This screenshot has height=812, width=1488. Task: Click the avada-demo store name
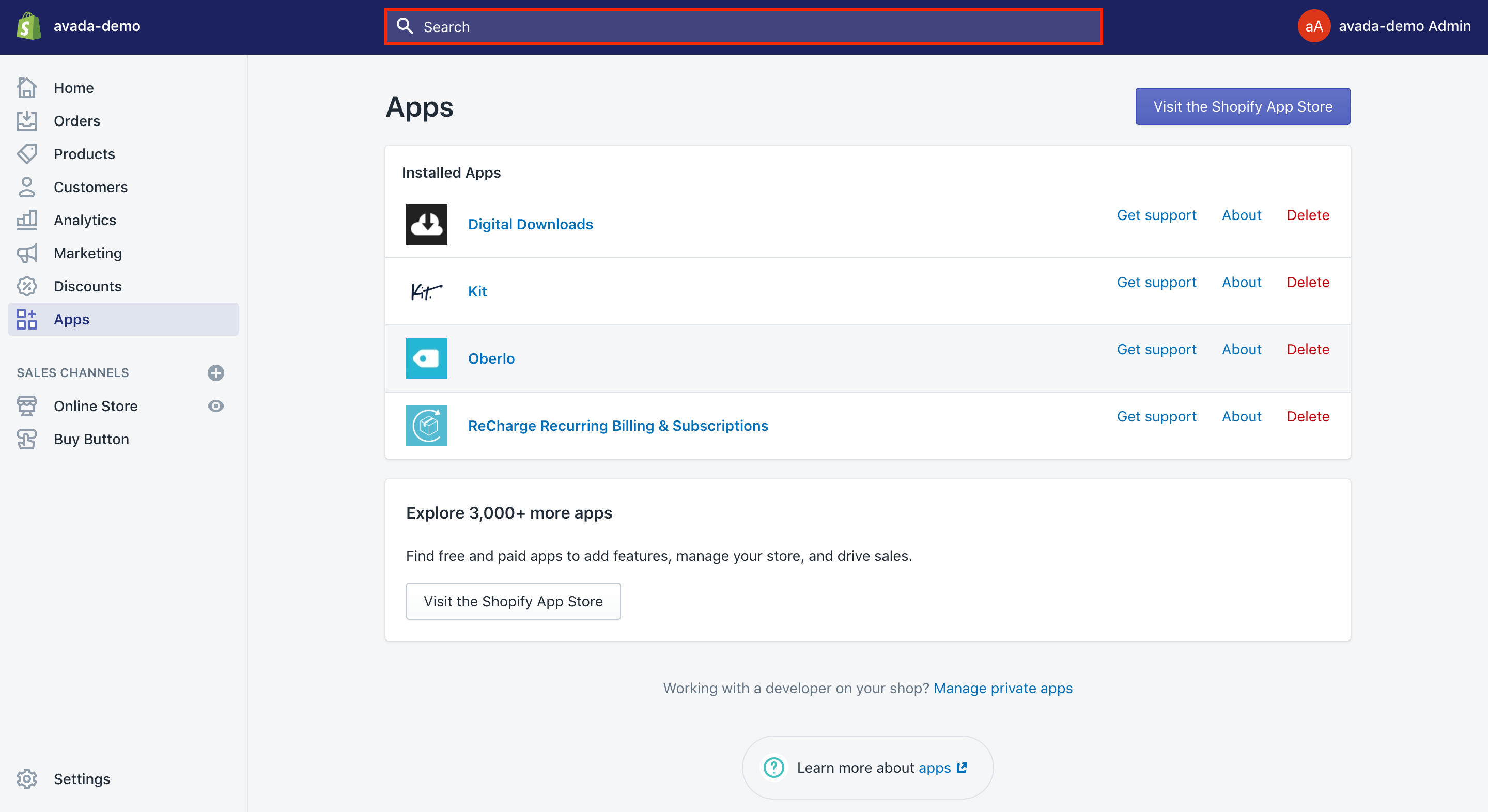click(97, 26)
